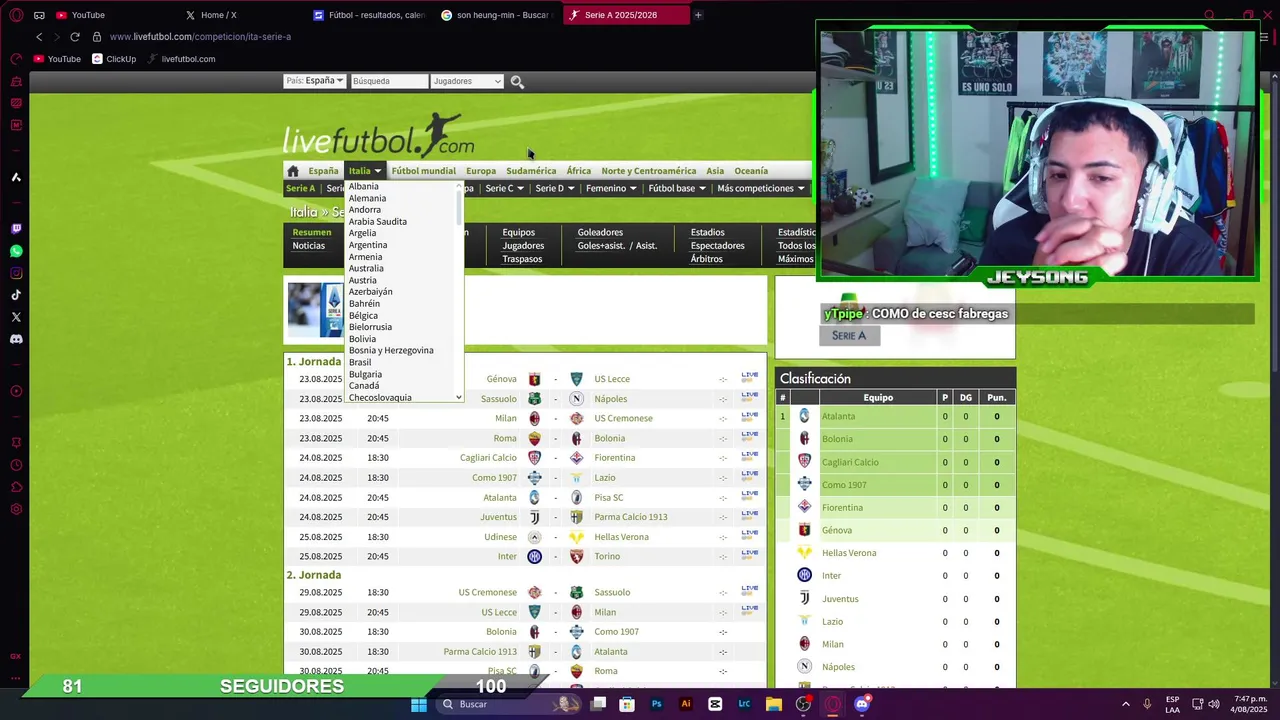1280x720 pixels.
Task: Reload the page with the refresh icon
Action: pos(75,37)
